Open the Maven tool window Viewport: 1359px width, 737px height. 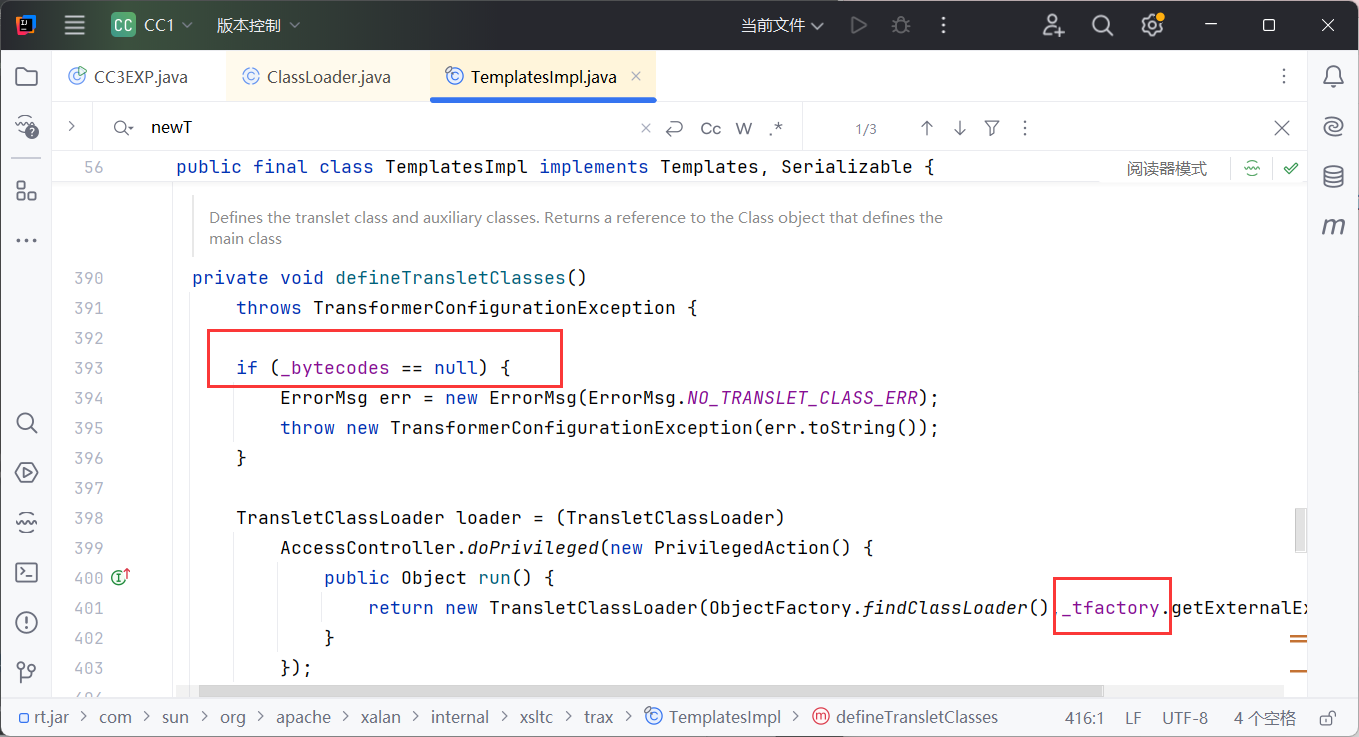1333,227
